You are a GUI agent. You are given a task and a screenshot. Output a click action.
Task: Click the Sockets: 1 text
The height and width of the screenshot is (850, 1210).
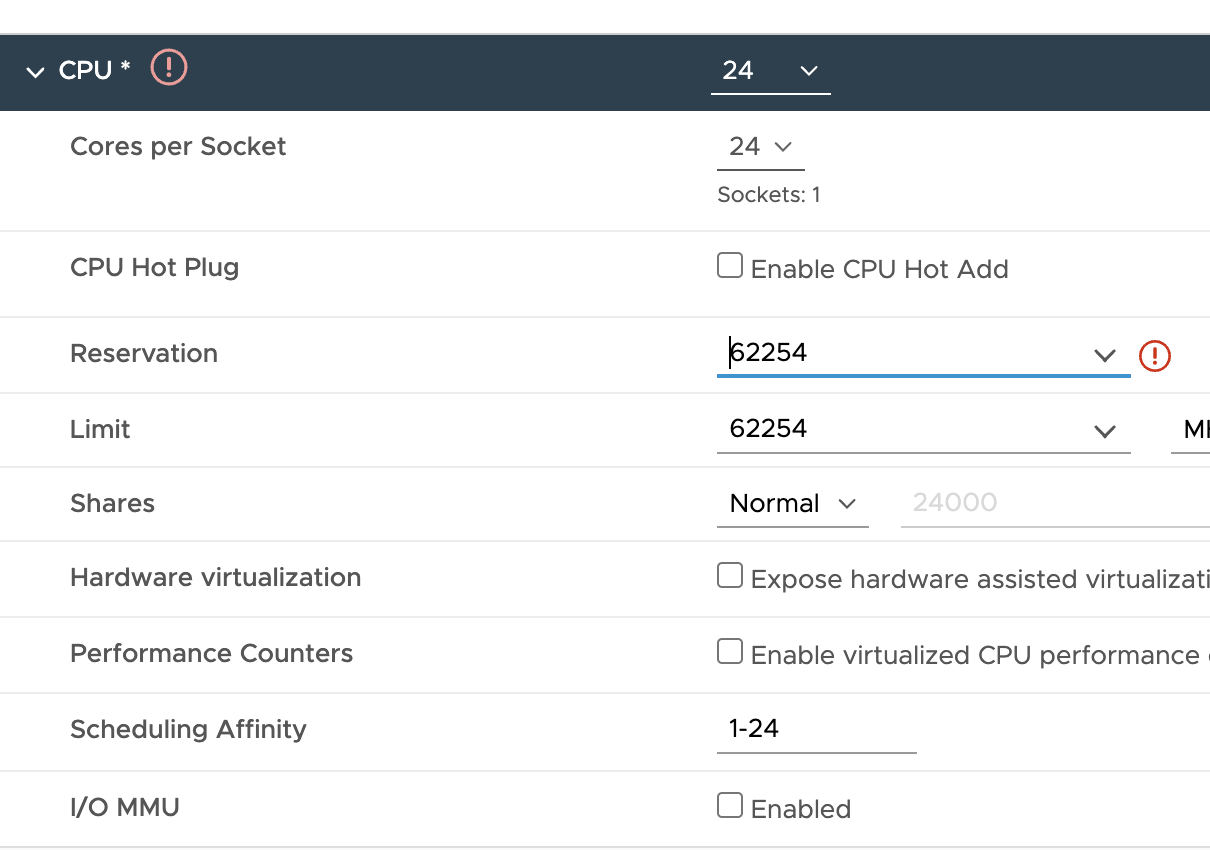pyautogui.click(x=769, y=195)
